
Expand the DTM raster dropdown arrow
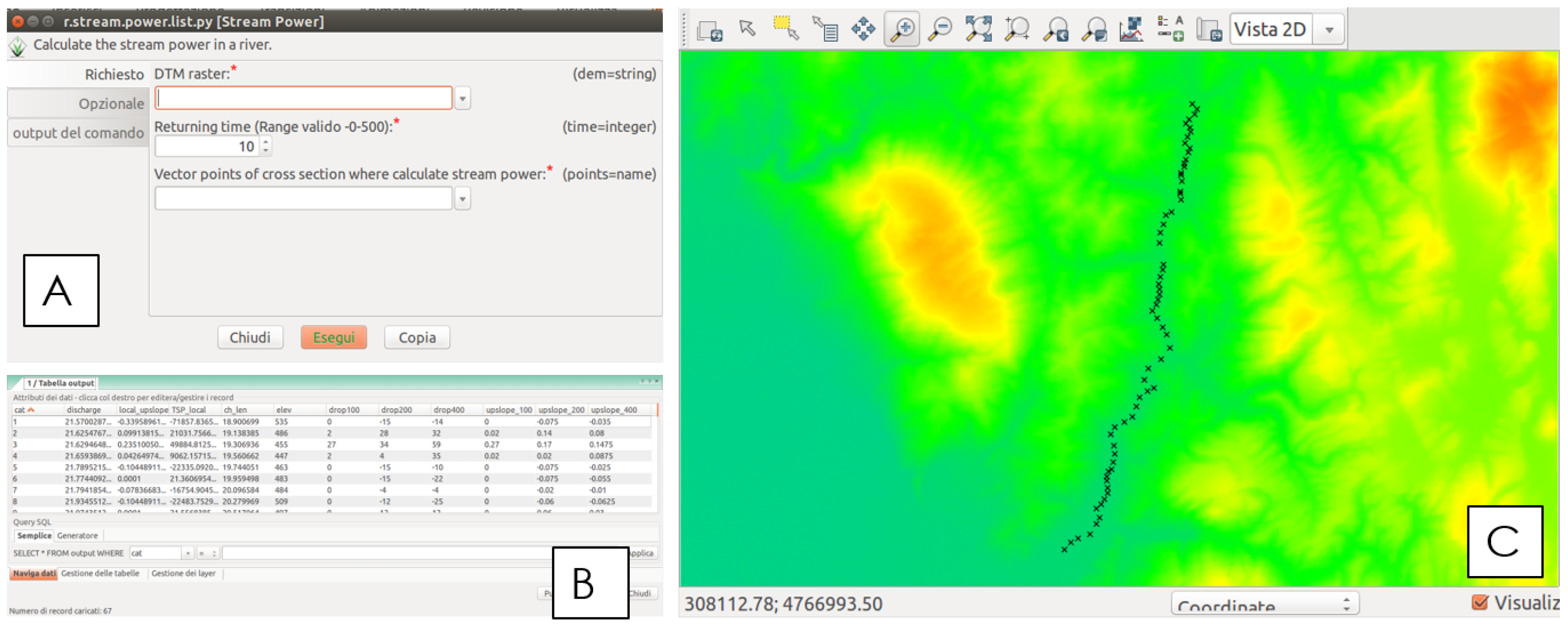click(x=462, y=99)
